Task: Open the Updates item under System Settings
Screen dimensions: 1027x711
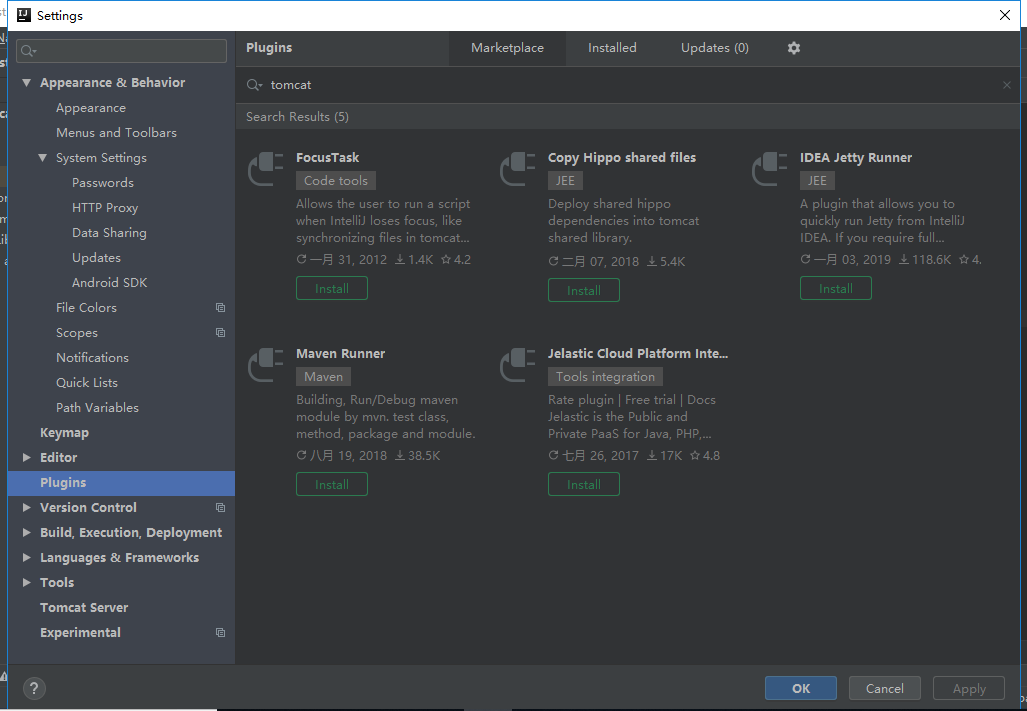Action: (96, 258)
